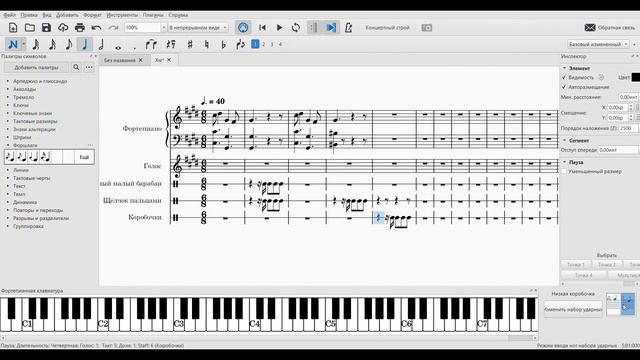Click the image capture camera icon
Image resolution: width=640 pixels, height=360 pixels.
(427, 28)
